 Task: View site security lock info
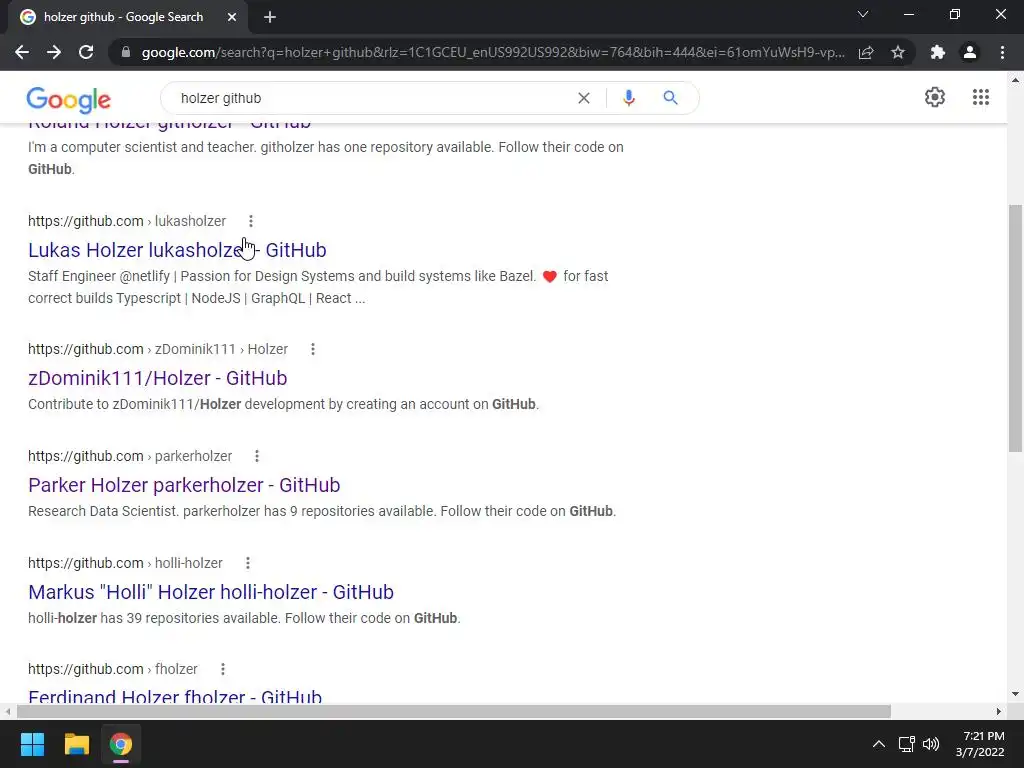pyautogui.click(x=126, y=52)
